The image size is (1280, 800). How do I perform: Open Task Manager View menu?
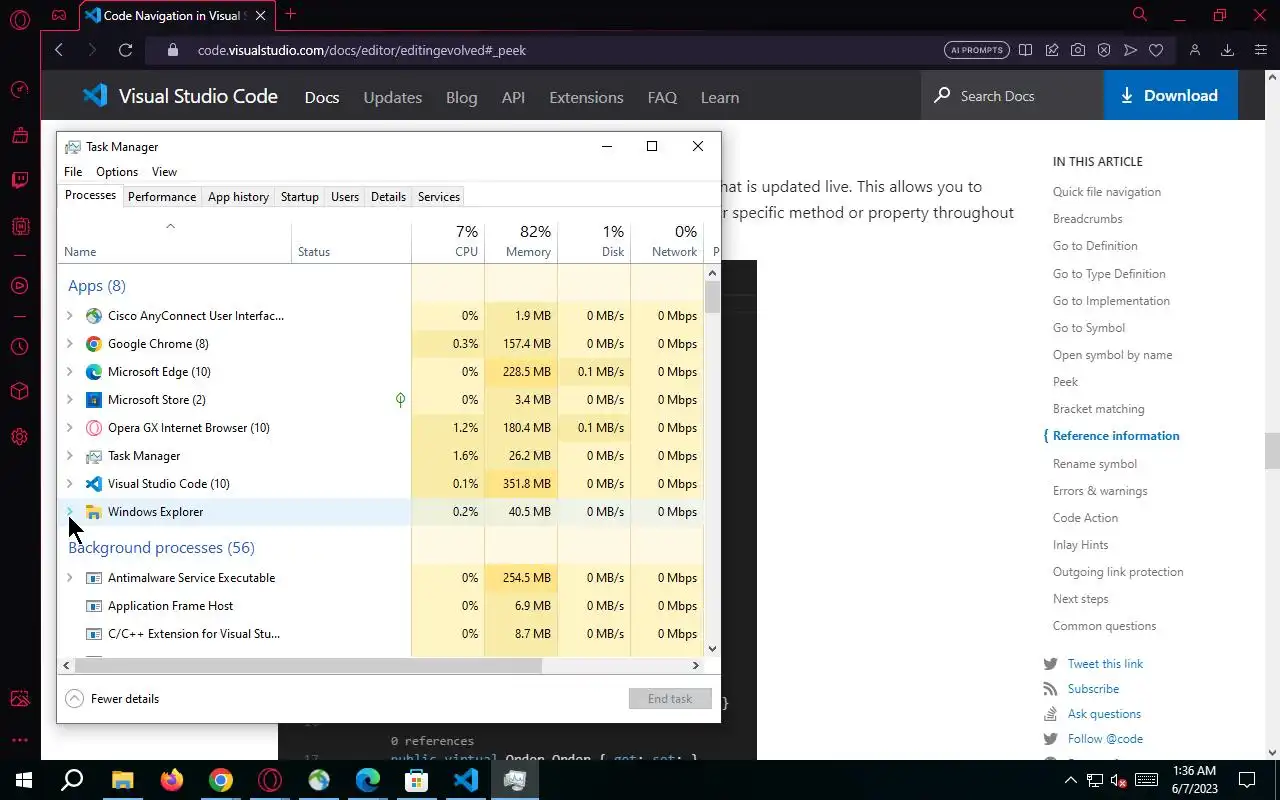click(x=164, y=172)
